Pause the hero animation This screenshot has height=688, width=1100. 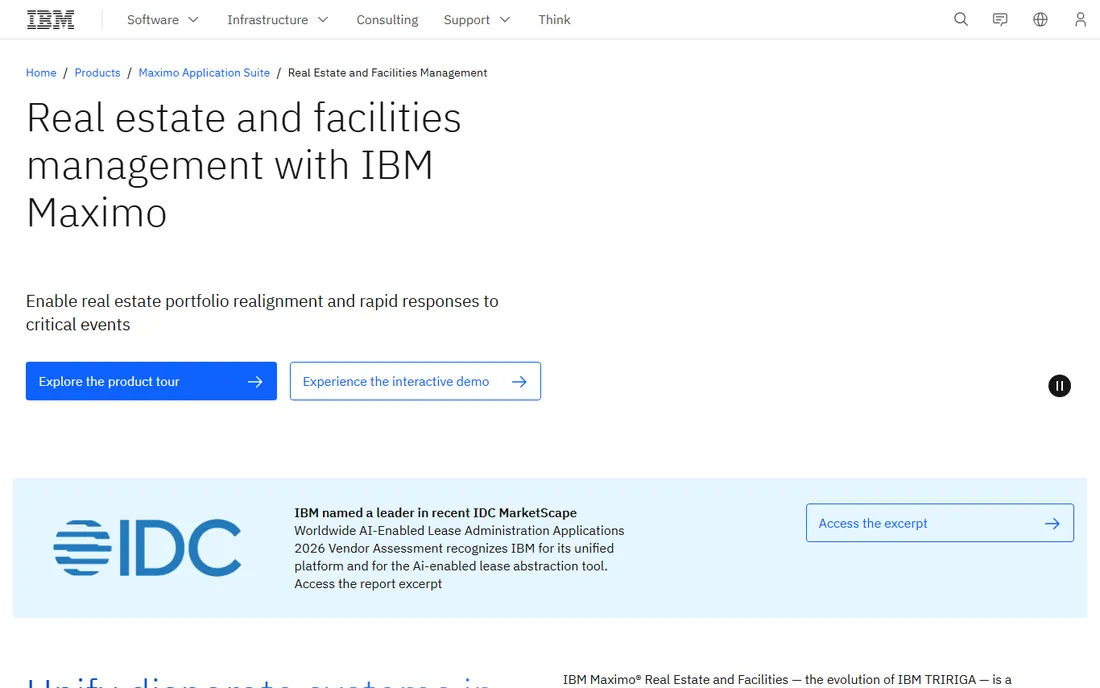[x=1059, y=386]
